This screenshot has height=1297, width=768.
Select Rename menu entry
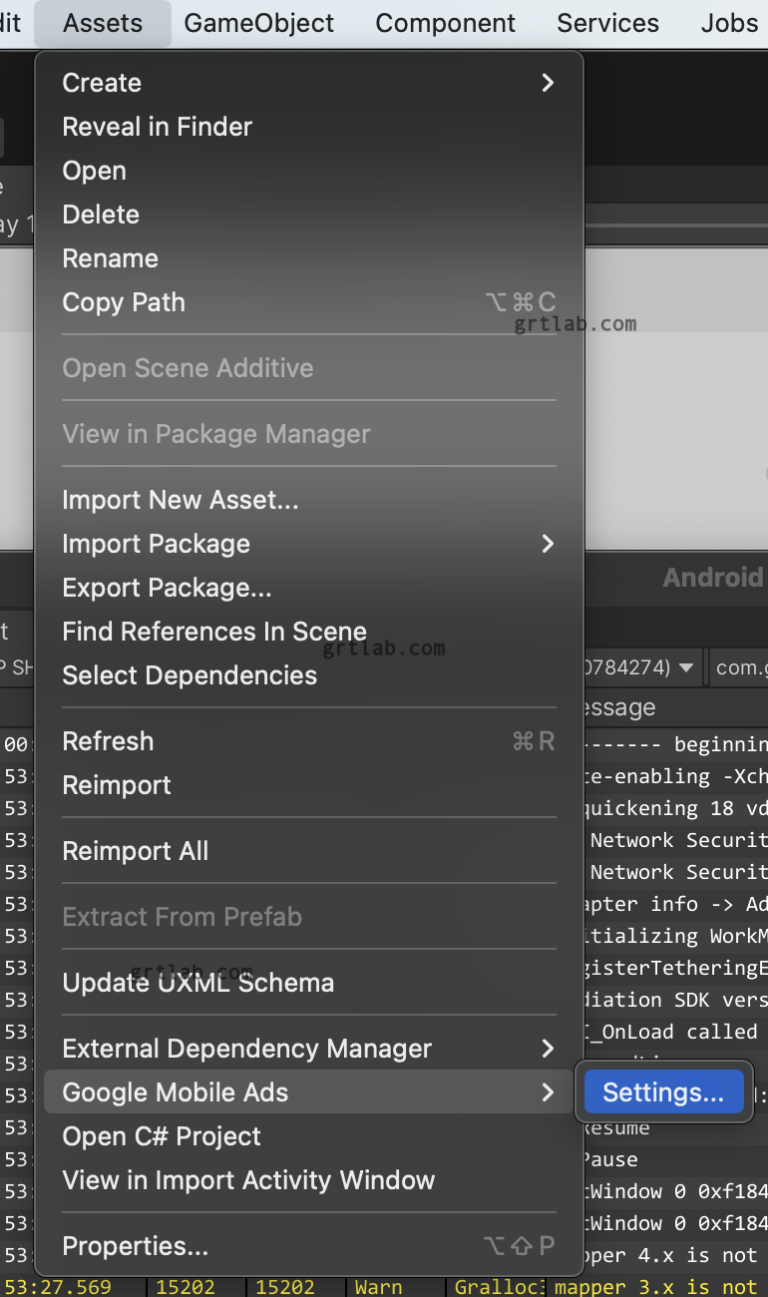pos(309,259)
